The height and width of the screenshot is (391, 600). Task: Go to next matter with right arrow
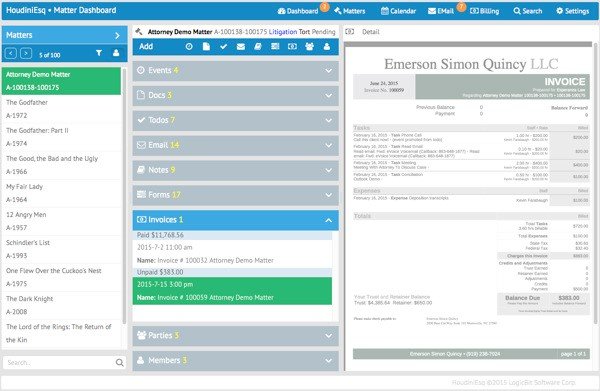tap(26, 54)
